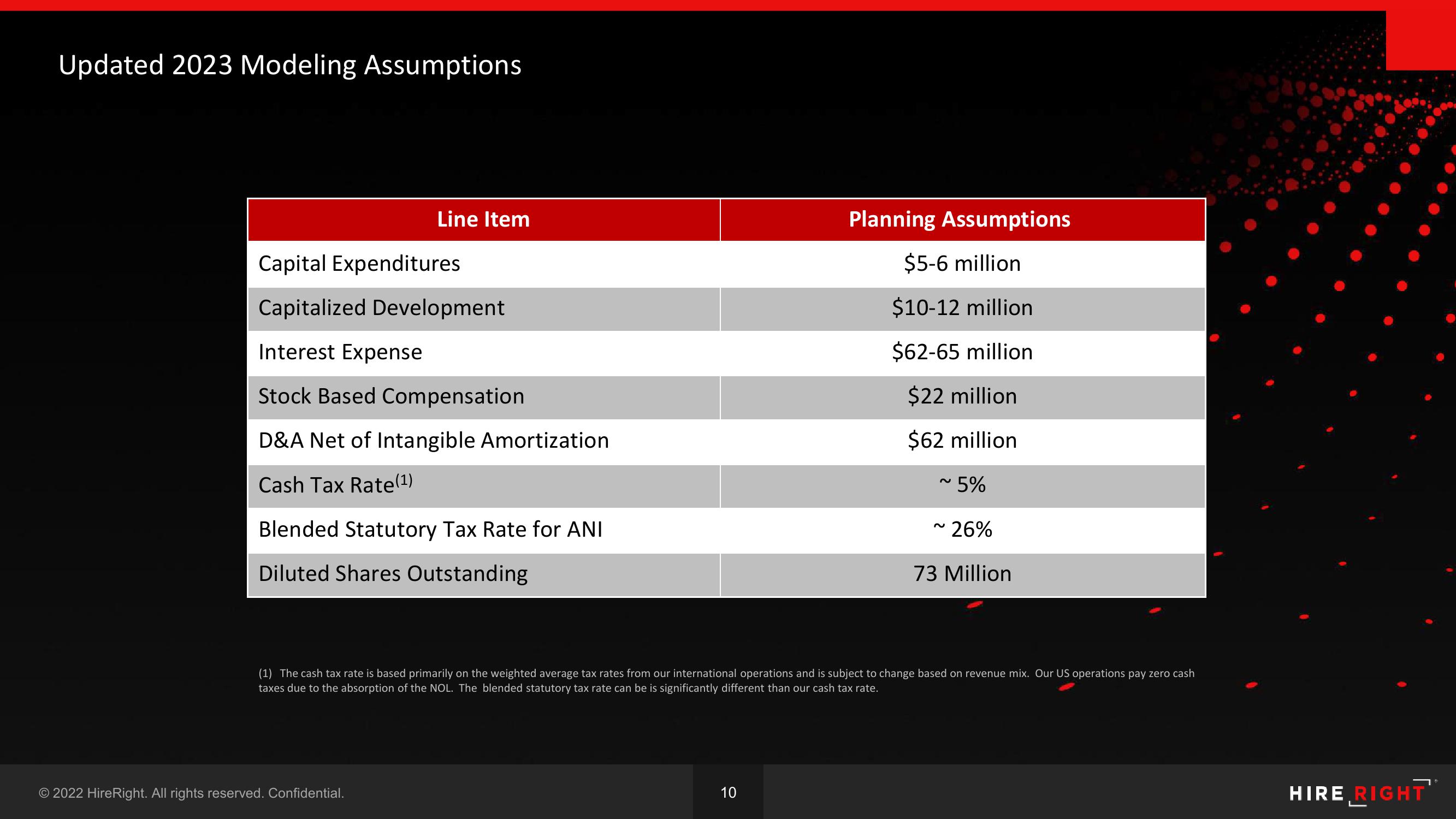Click the "$5-6 million" value cell
1456x819 pixels.
pos(962,264)
